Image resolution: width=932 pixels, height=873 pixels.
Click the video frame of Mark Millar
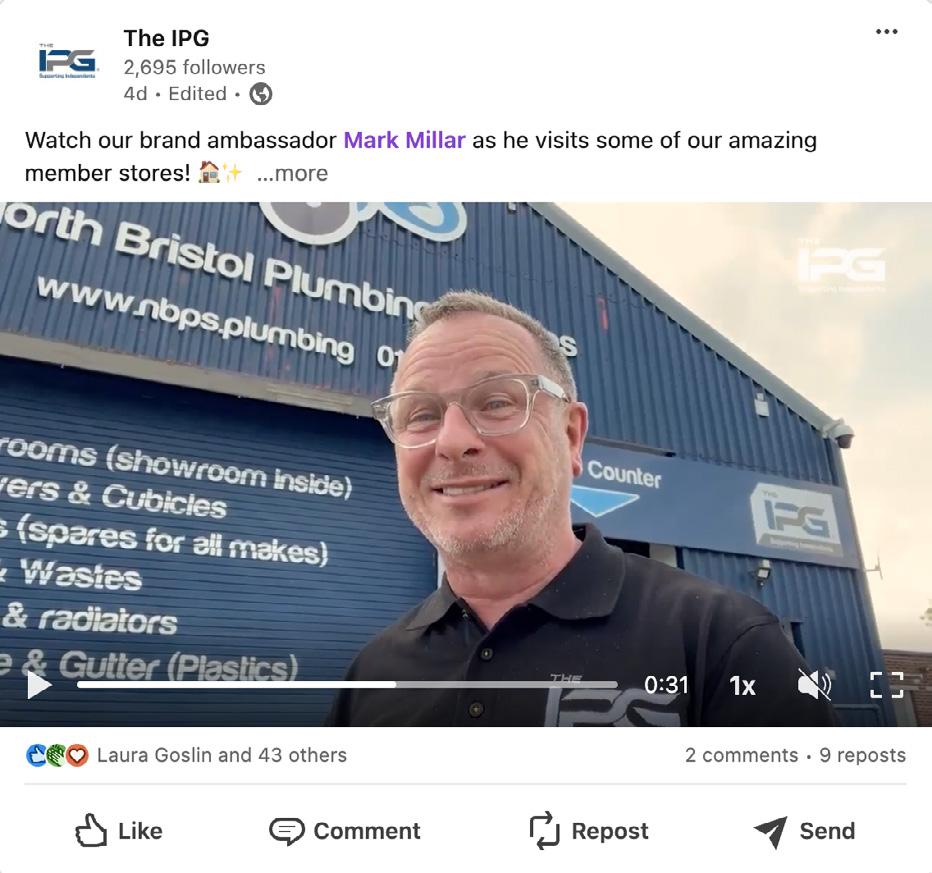pos(466,464)
